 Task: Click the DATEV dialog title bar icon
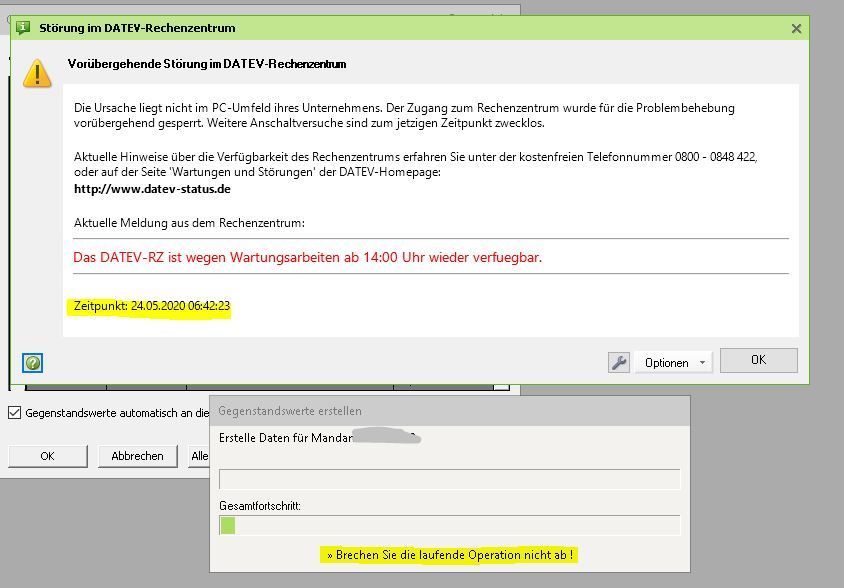(x=23, y=27)
